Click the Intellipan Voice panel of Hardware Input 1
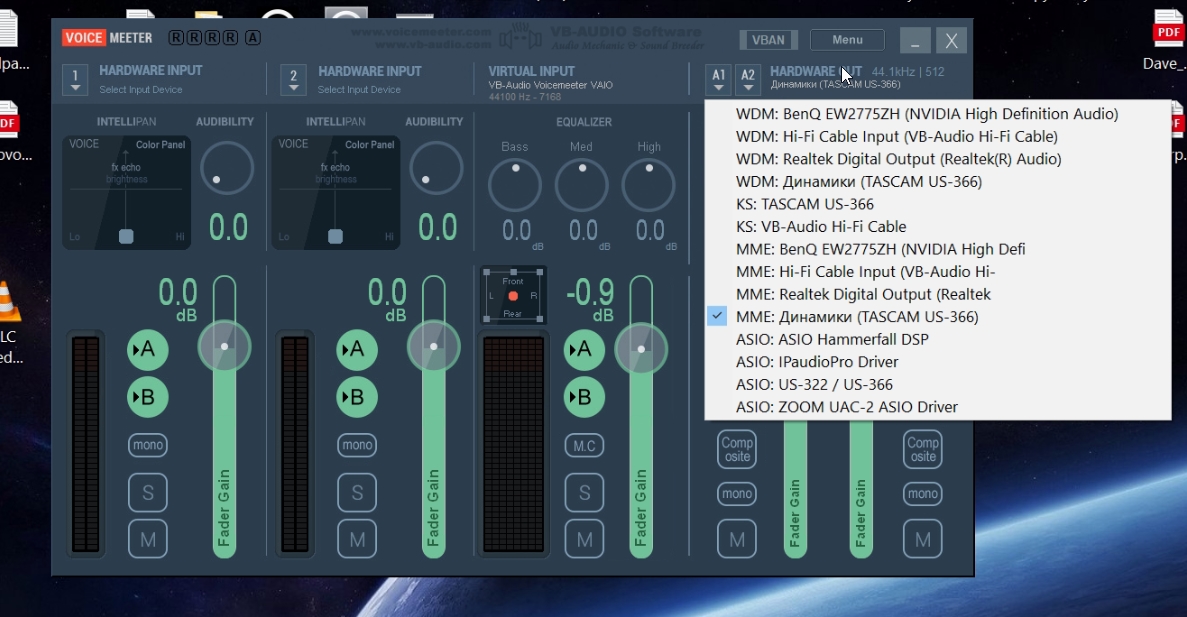The width and height of the screenshot is (1187, 617). pos(126,192)
